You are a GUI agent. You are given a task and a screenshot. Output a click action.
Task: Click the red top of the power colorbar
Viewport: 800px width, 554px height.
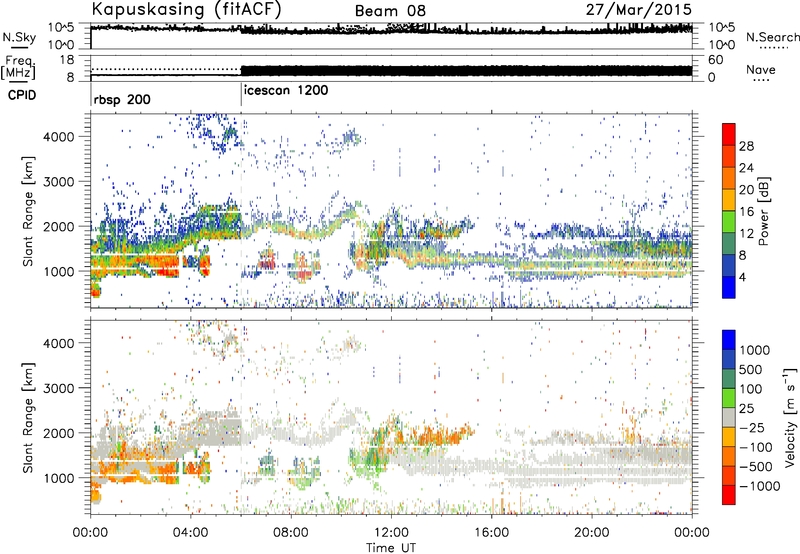point(729,134)
